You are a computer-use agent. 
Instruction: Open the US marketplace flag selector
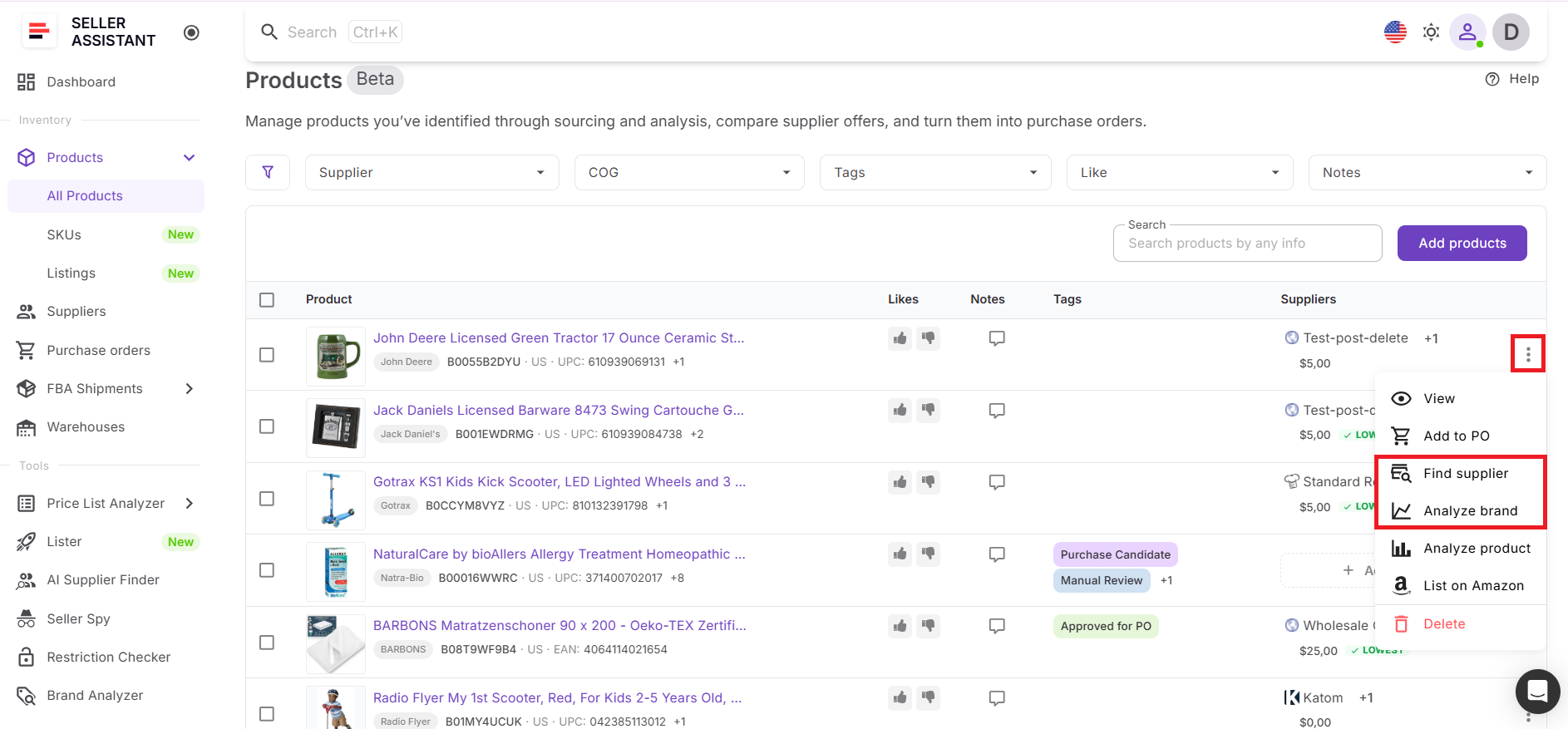(1395, 32)
